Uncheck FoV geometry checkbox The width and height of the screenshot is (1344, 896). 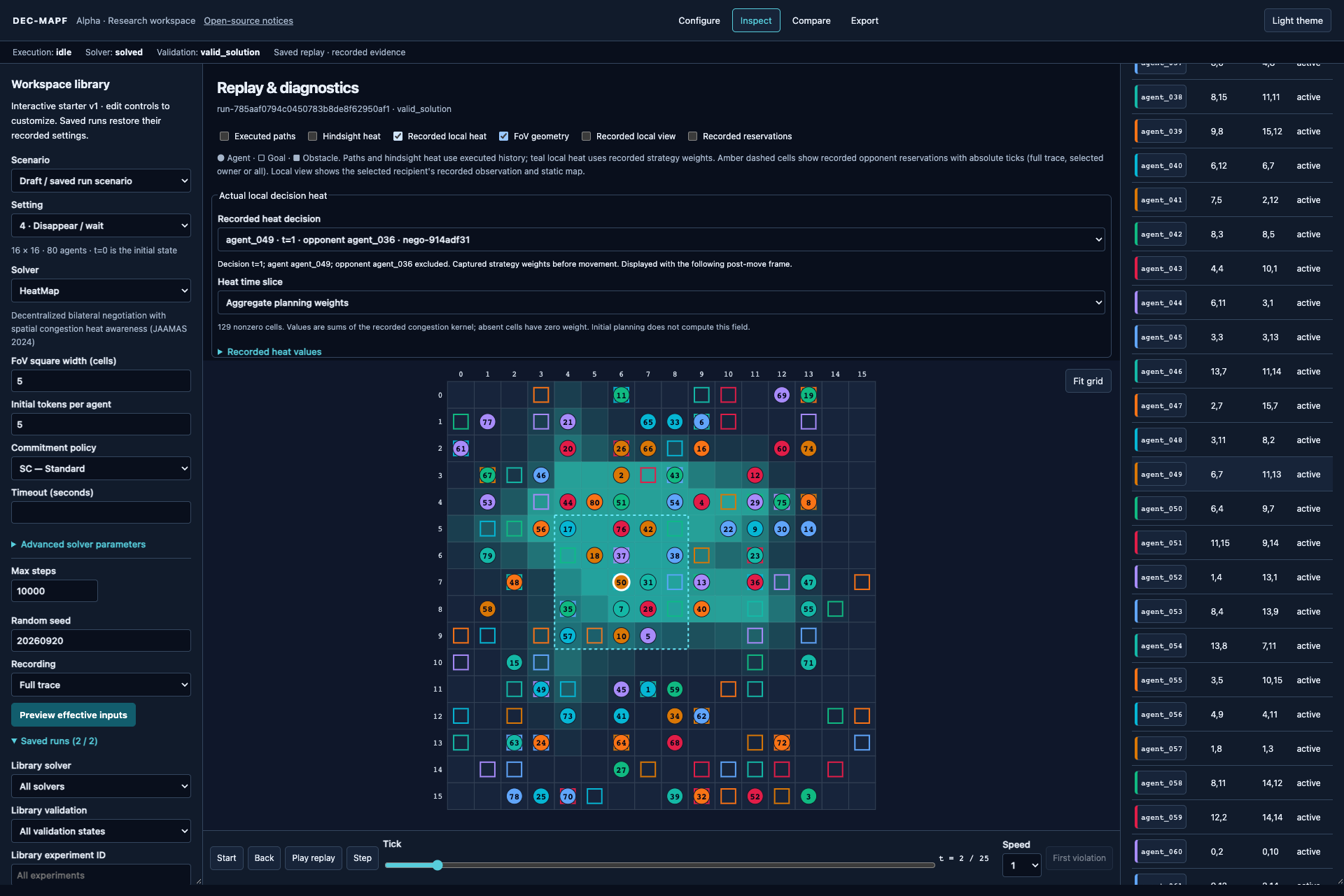503,136
